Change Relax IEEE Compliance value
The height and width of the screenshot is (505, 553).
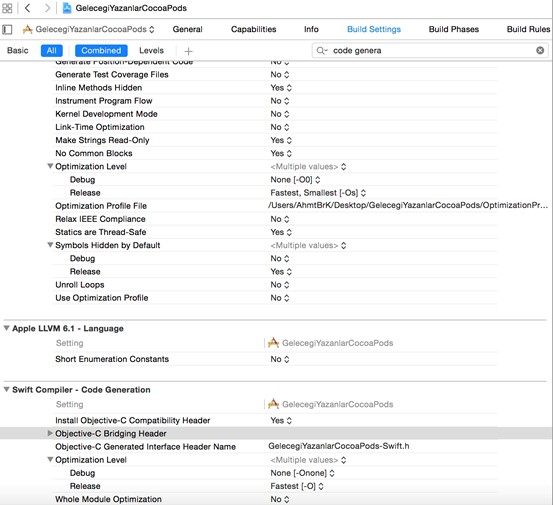point(280,219)
